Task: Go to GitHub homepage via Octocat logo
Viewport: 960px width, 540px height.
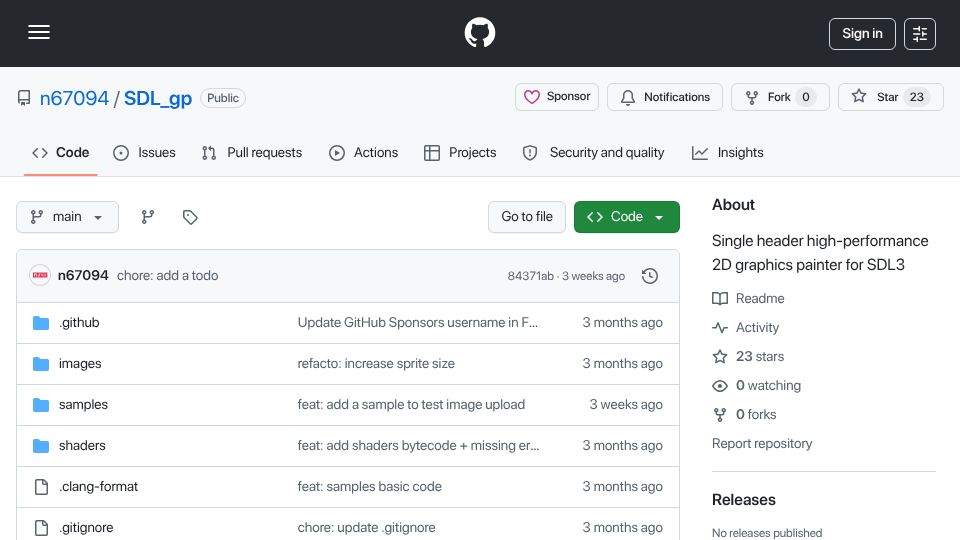Action: coord(479,32)
